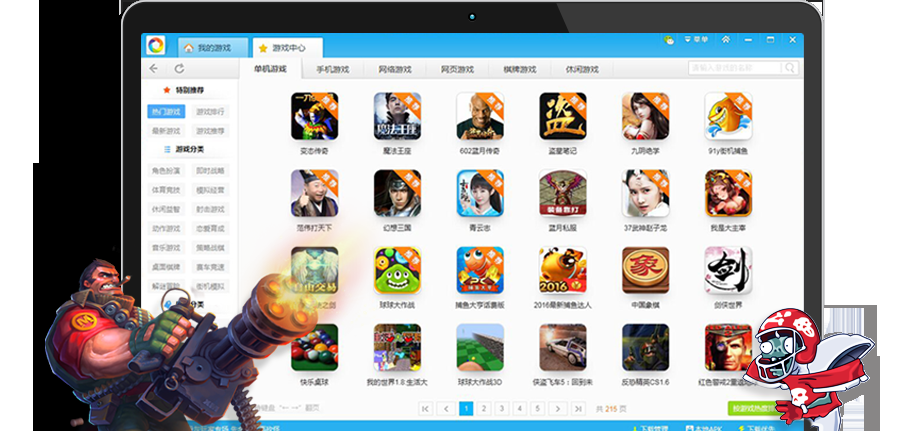
Task: Jump to the last page button
Action: tap(578, 409)
